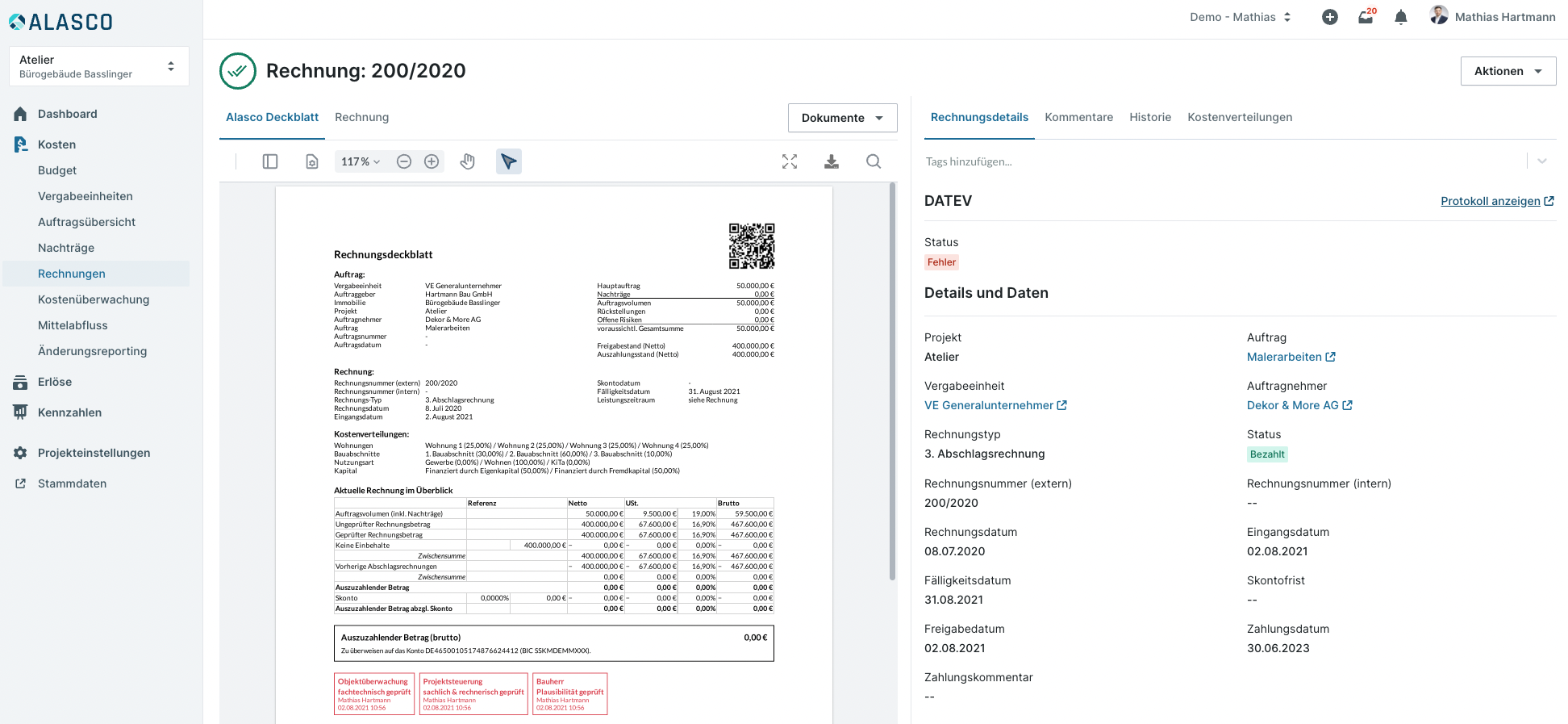1568x724 pixels.
Task: Switch to the Rechnung document tab
Action: tap(361, 117)
